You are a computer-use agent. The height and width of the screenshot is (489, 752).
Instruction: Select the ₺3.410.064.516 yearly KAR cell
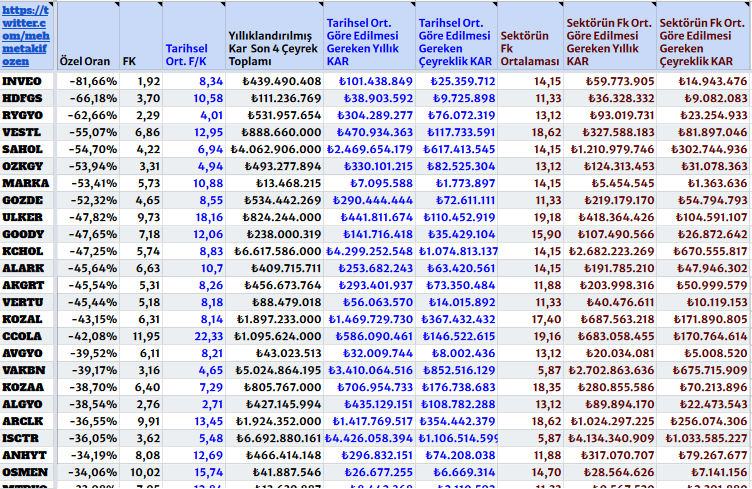(x=370, y=371)
